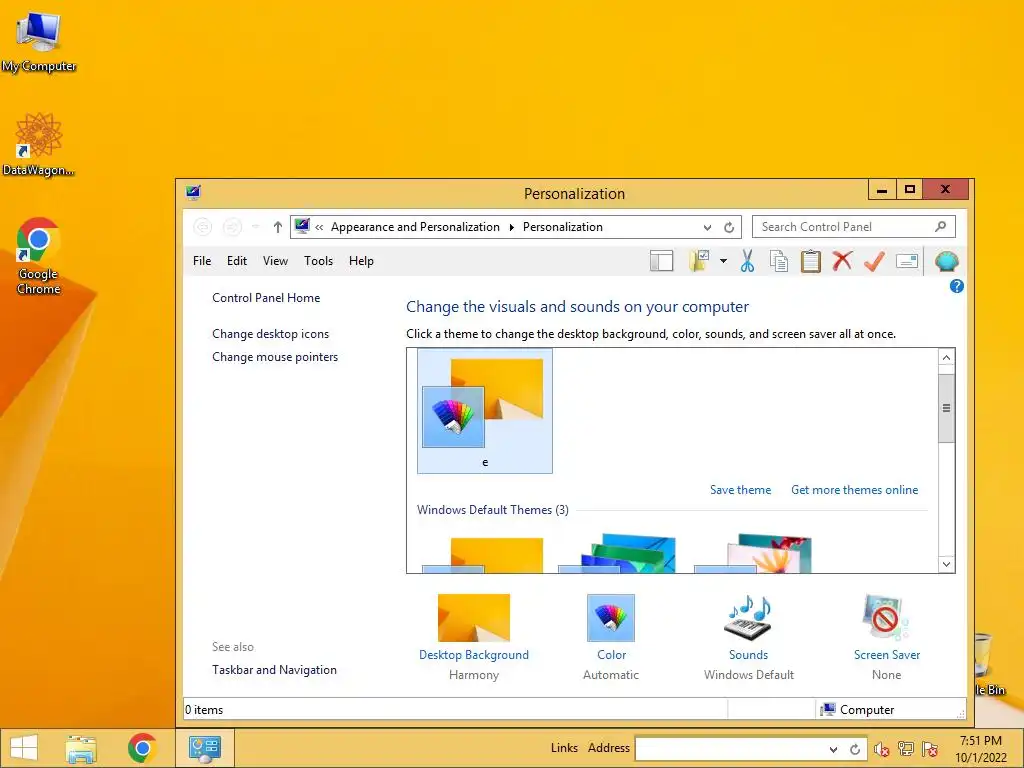Open the Tools menu
This screenshot has height=768, width=1024.
coord(318,261)
